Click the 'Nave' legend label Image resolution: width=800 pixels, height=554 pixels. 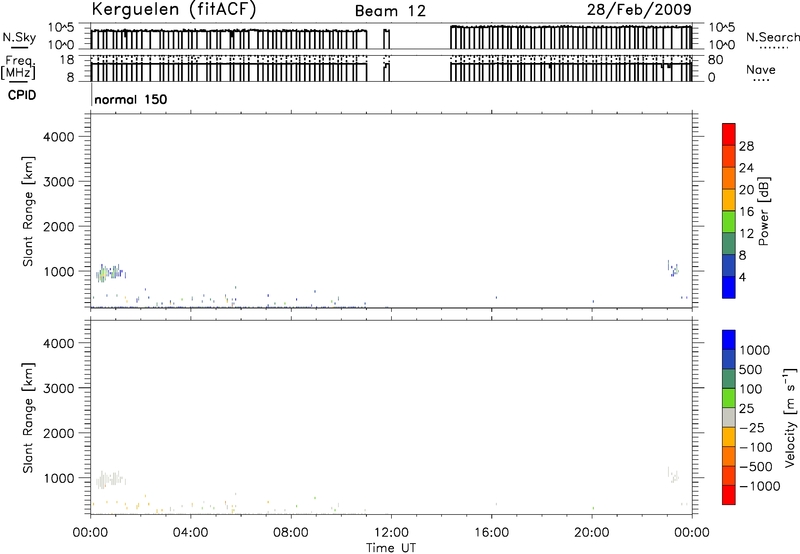pos(761,69)
